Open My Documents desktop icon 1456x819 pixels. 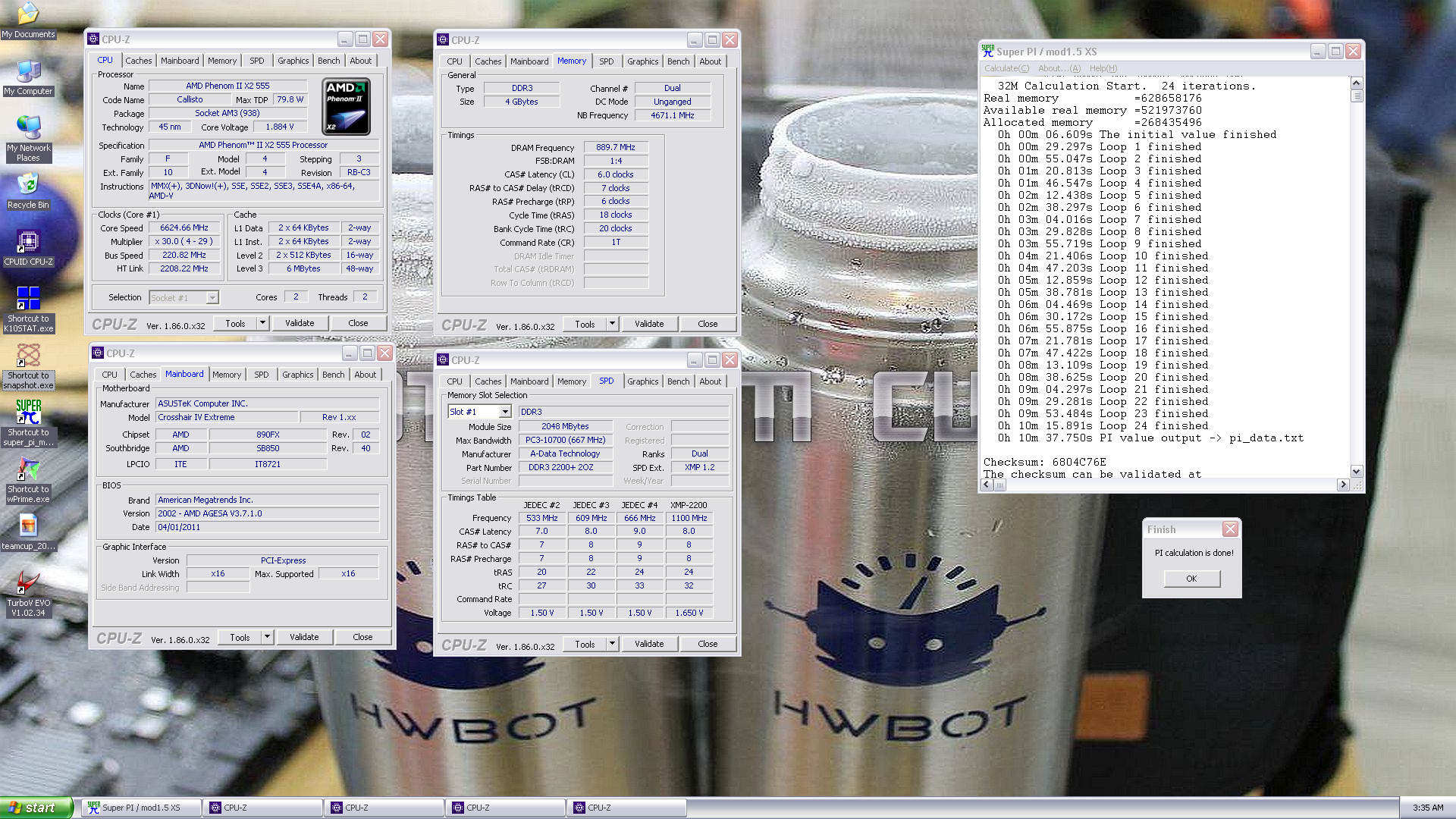click(28, 20)
